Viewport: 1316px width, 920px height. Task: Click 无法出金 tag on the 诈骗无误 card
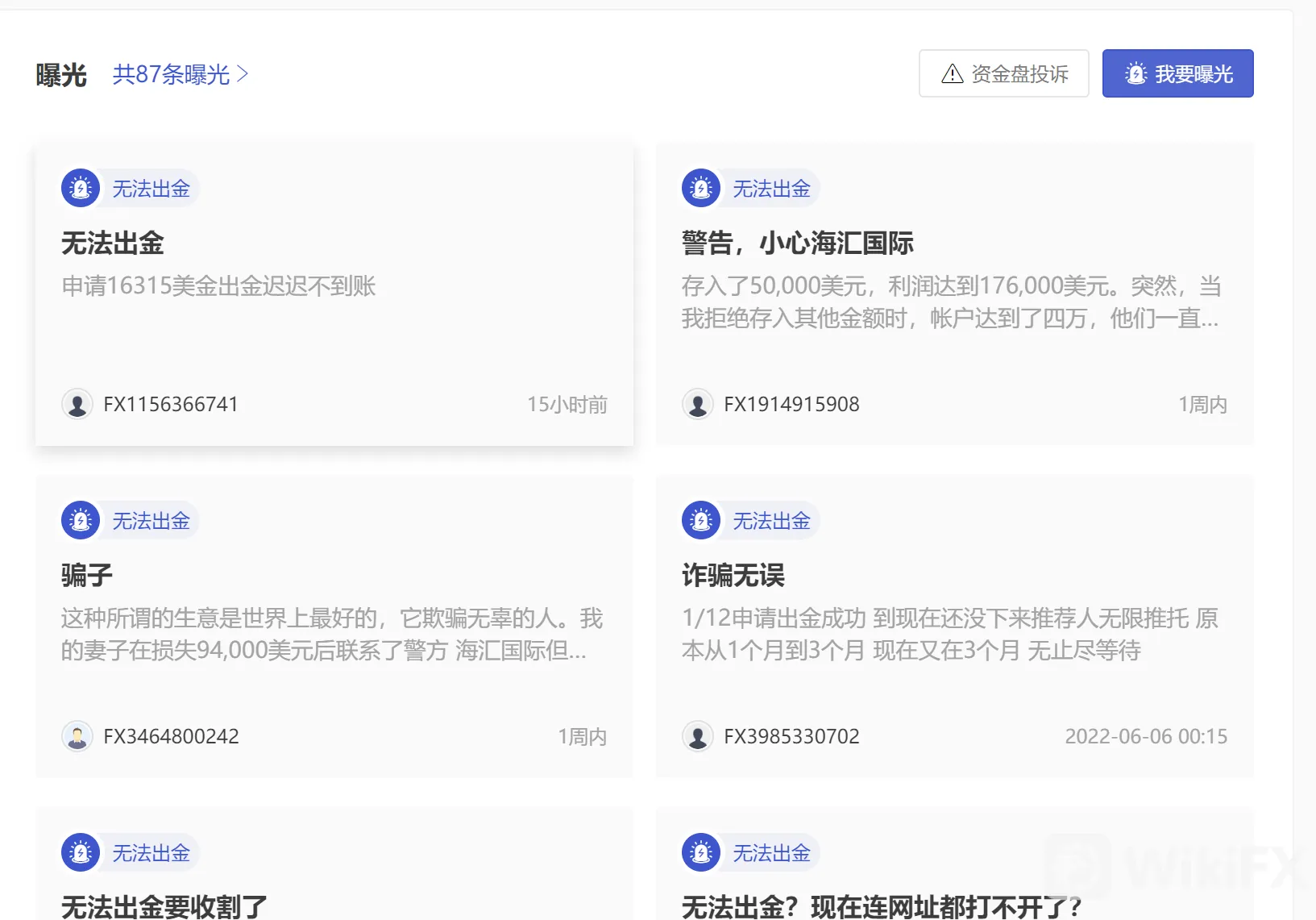771,521
